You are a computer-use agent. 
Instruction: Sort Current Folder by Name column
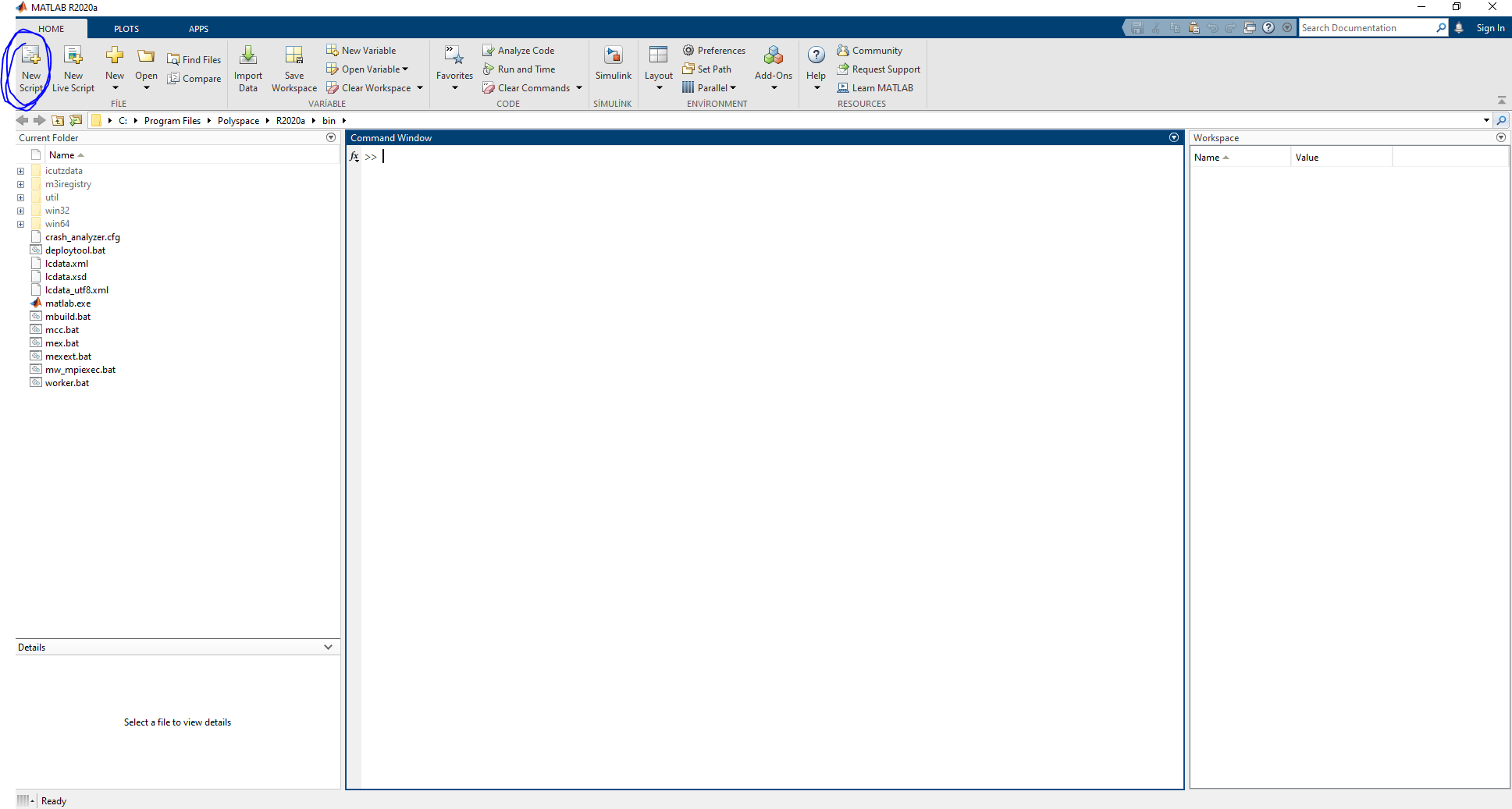(66, 154)
